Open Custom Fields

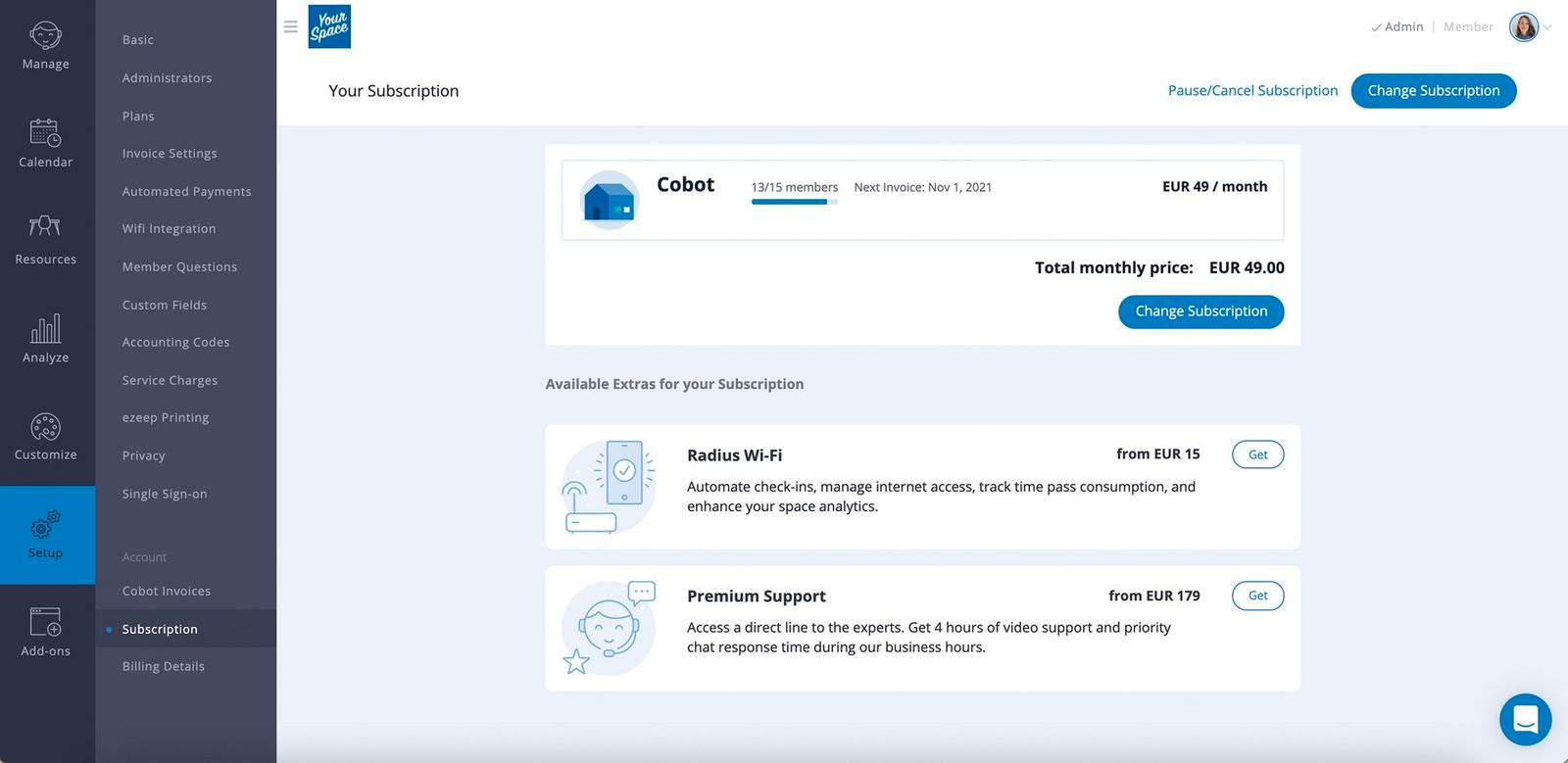165,306
